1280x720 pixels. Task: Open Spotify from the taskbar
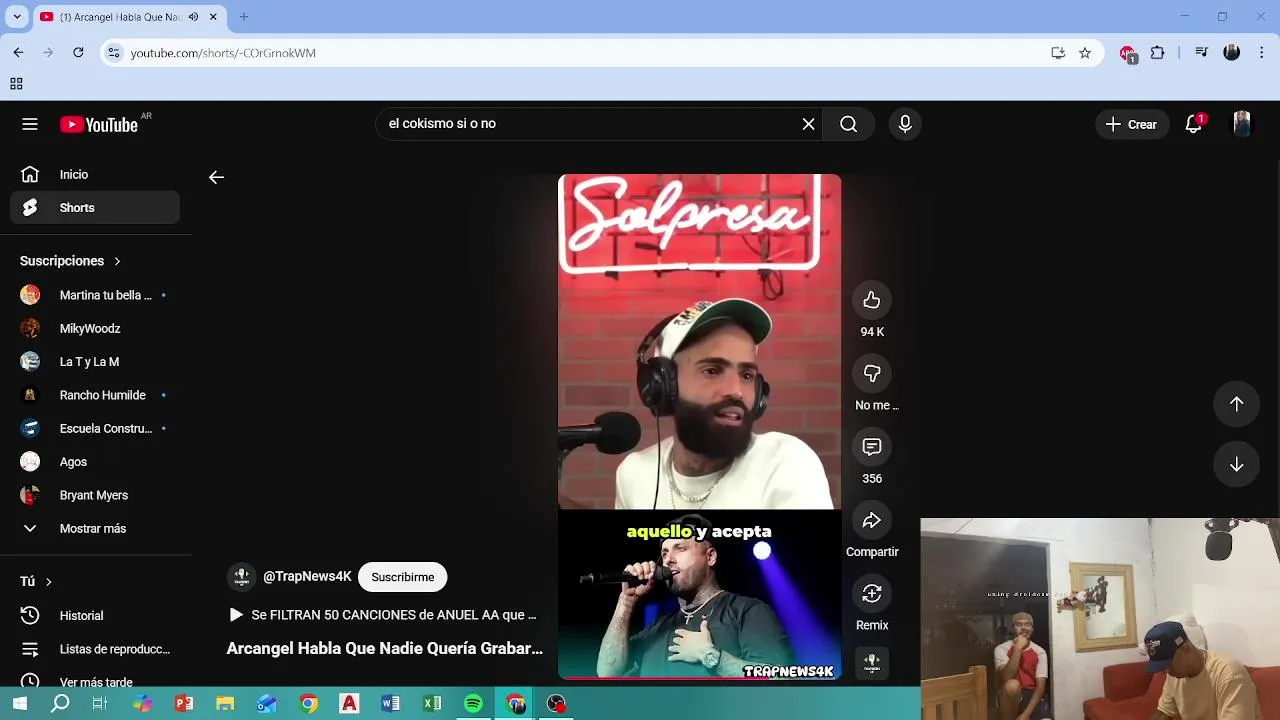pyautogui.click(x=473, y=704)
